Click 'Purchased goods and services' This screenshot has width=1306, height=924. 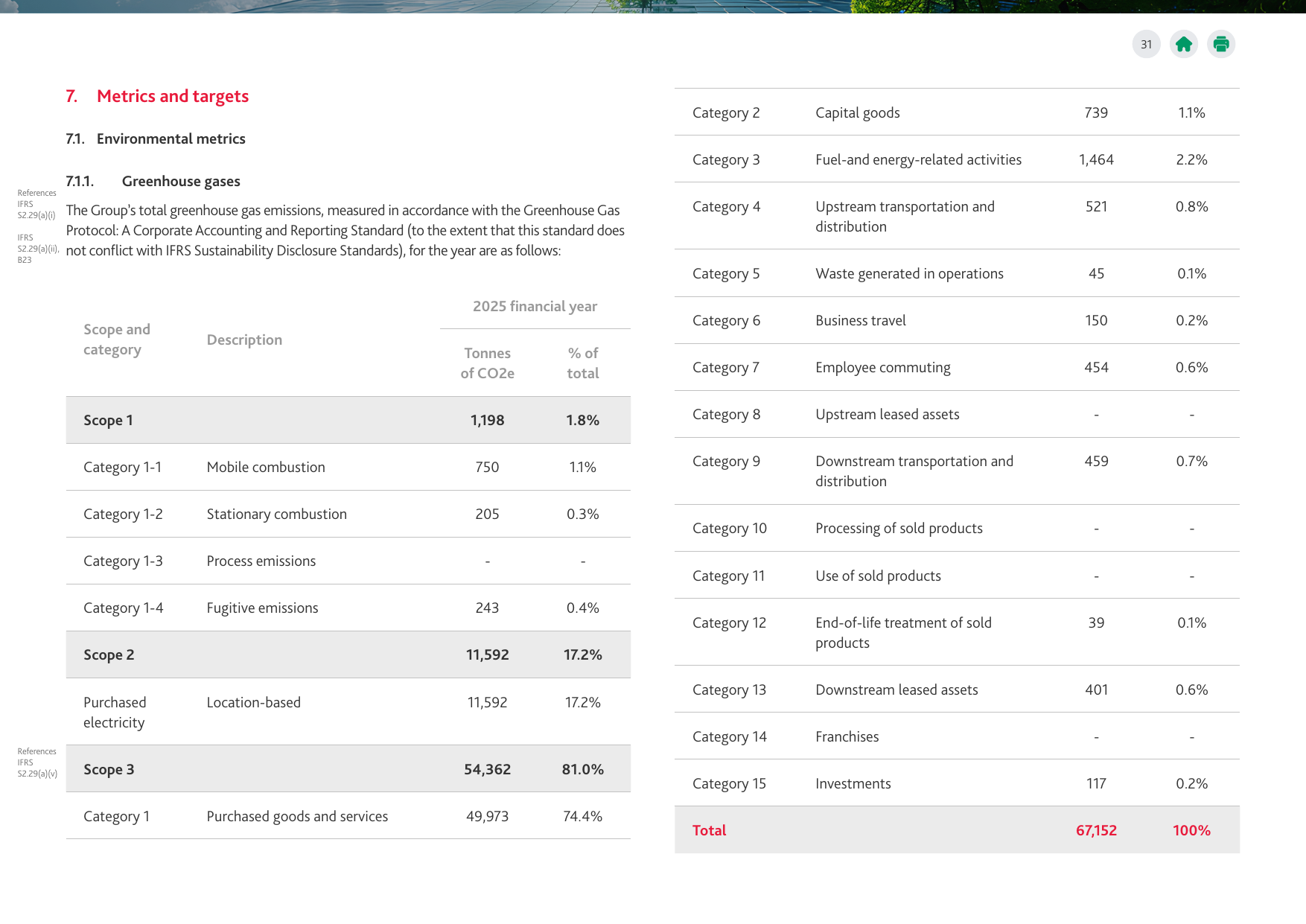coord(297,816)
